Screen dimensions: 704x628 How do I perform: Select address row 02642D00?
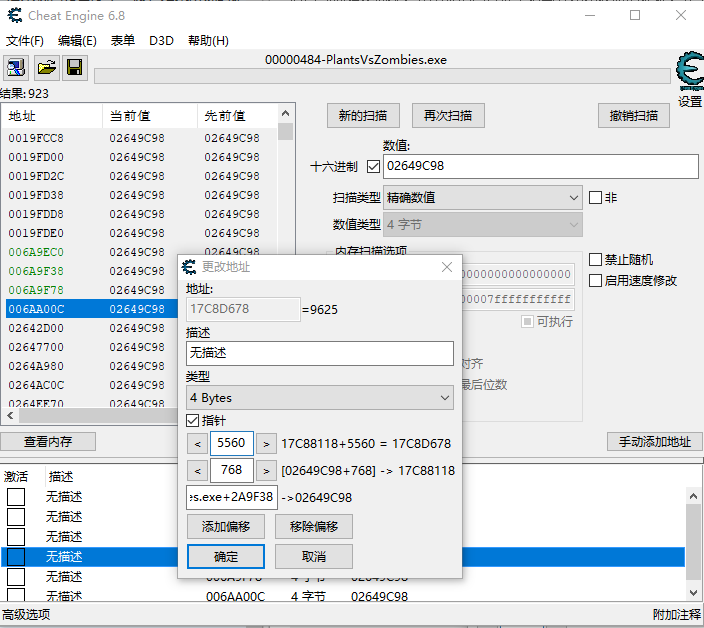click(92, 328)
